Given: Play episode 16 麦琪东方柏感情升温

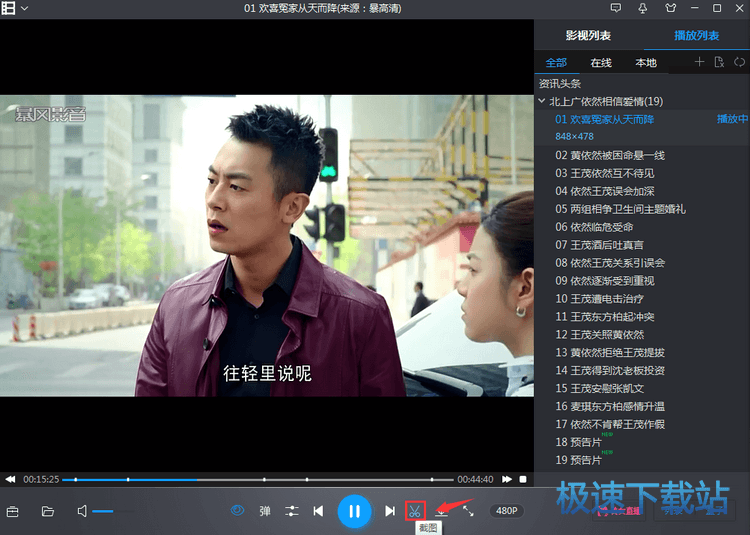Looking at the screenshot, I should coord(610,406).
